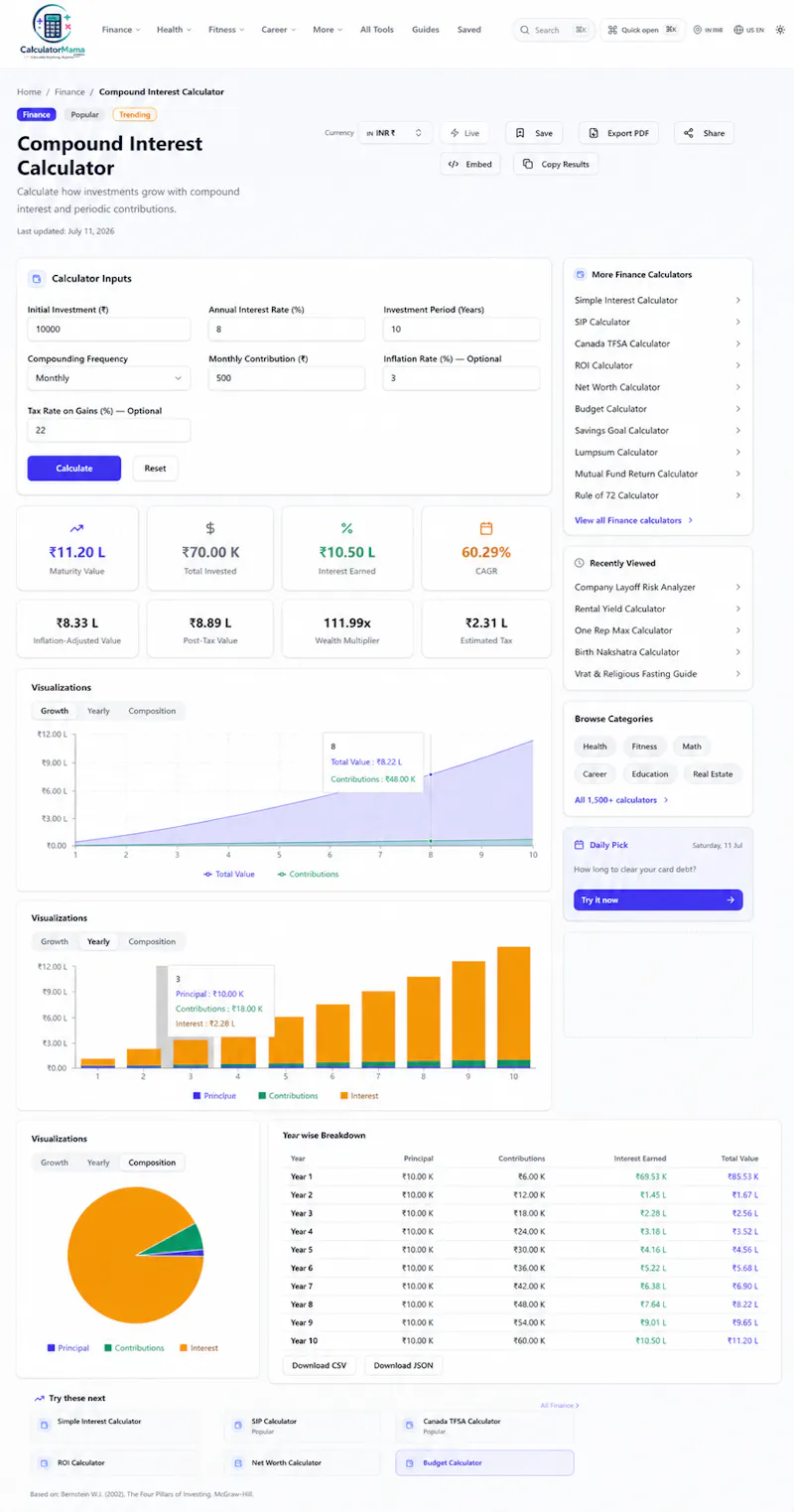Toggle Contributions legend in growth chart
Viewport: 794px width, 1512px height.
pos(308,875)
